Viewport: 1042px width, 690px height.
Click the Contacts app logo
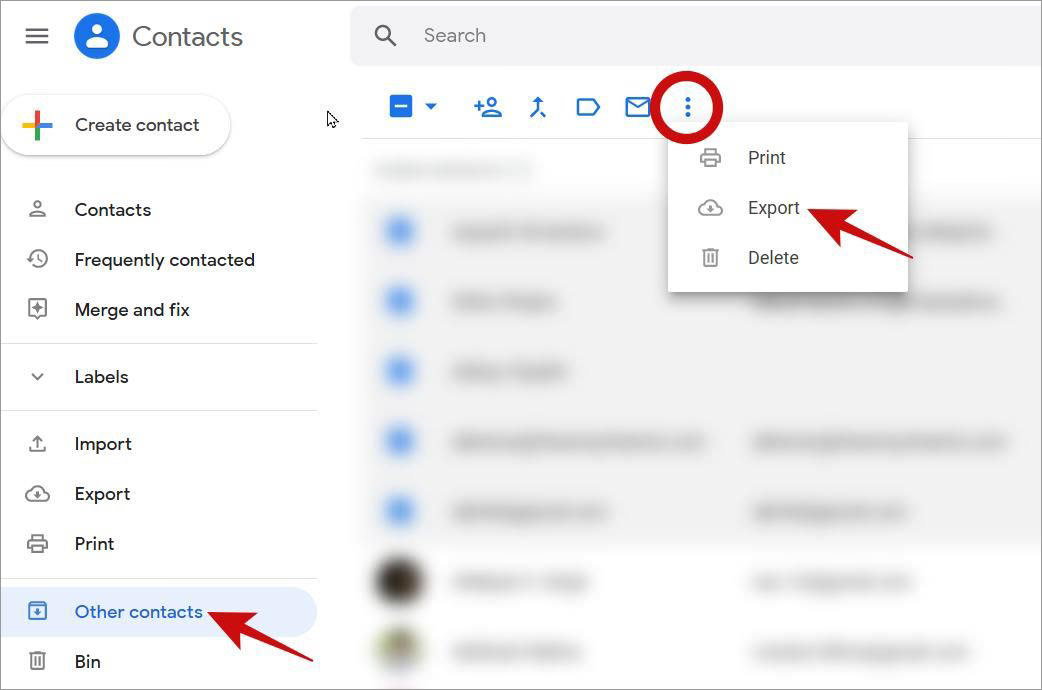coord(97,36)
